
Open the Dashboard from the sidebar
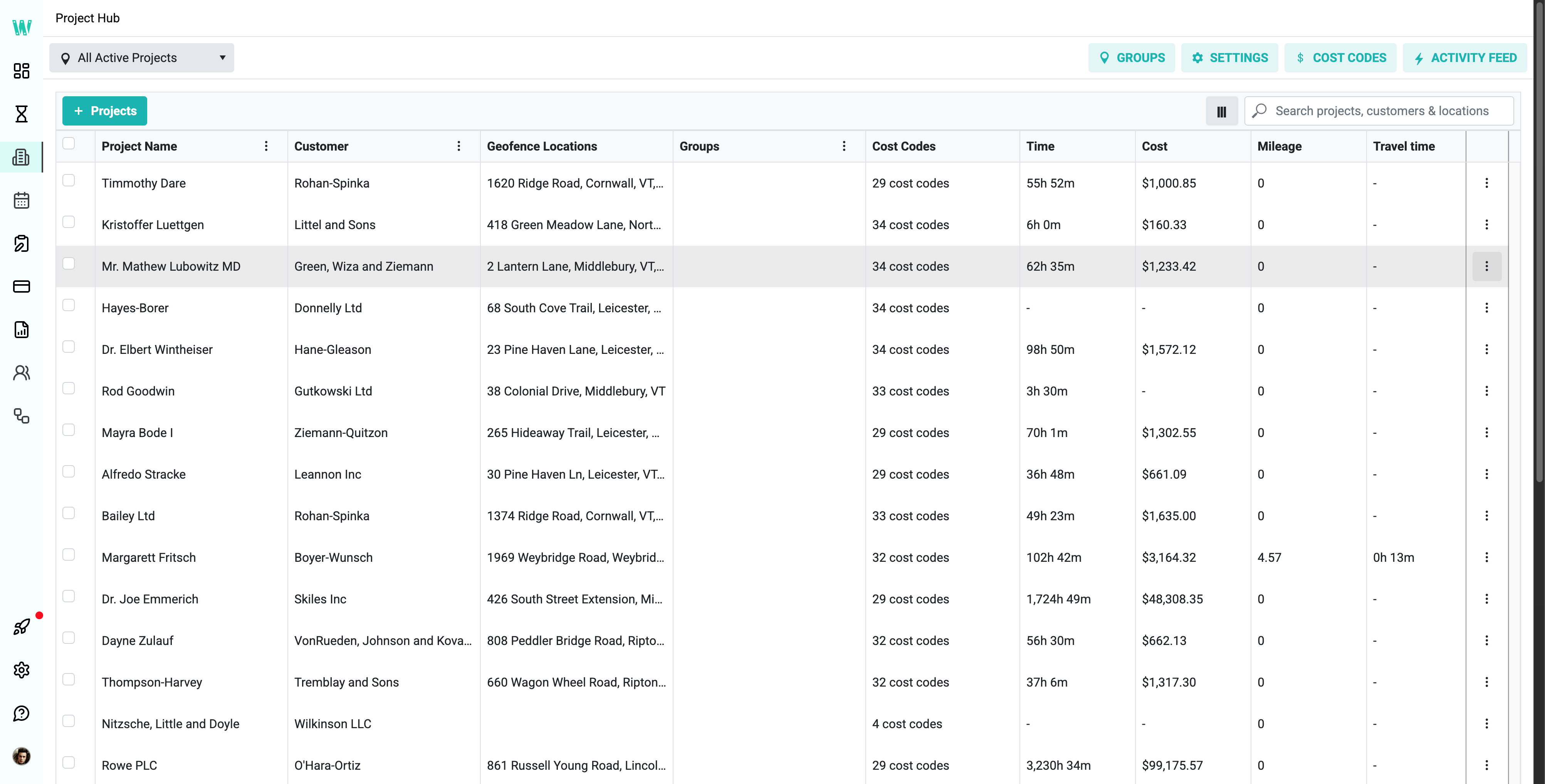(22, 71)
